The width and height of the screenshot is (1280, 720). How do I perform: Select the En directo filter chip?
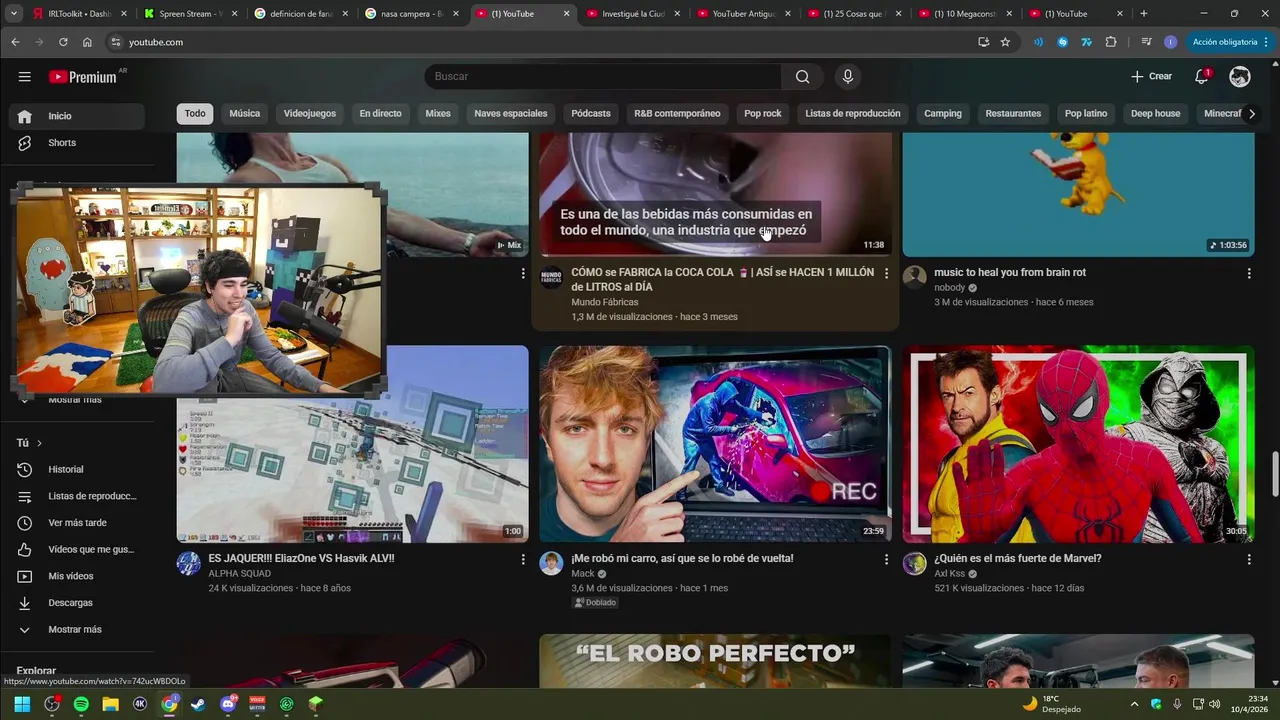(380, 114)
